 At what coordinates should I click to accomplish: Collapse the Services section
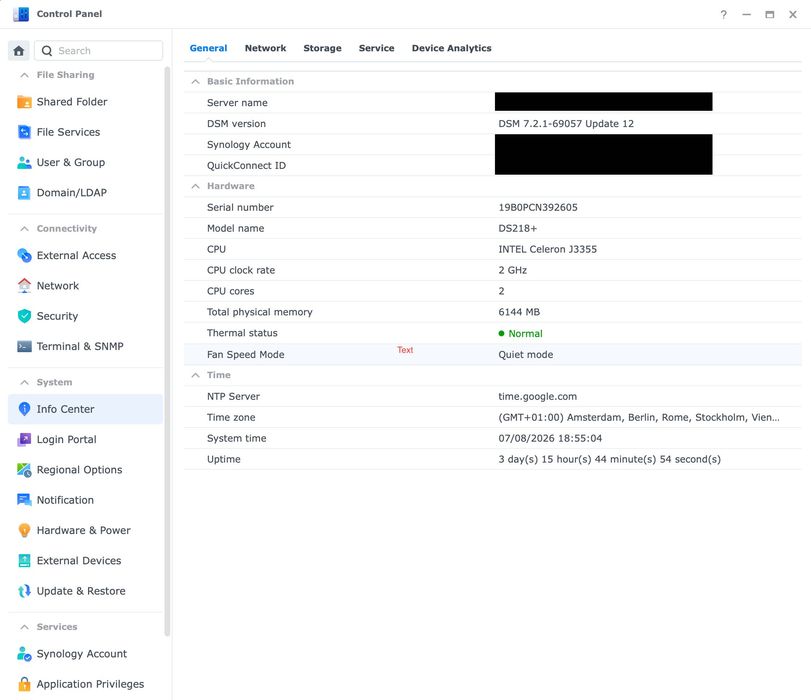click(24, 627)
